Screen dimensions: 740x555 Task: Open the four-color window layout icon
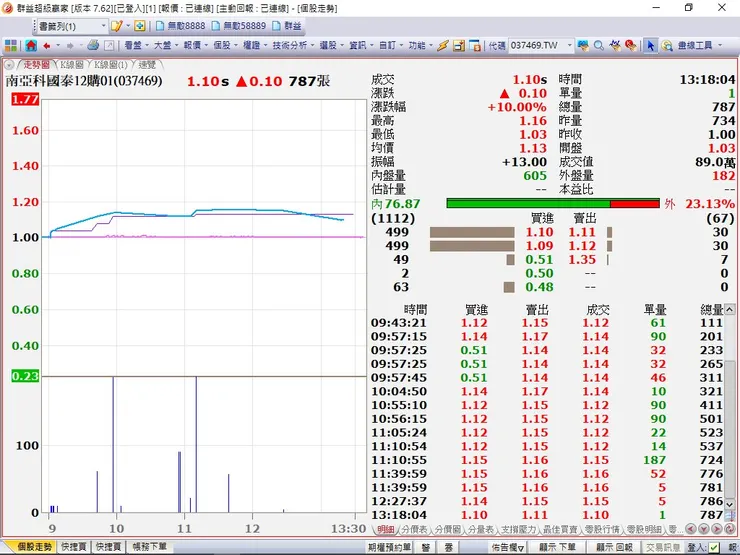click(11, 46)
